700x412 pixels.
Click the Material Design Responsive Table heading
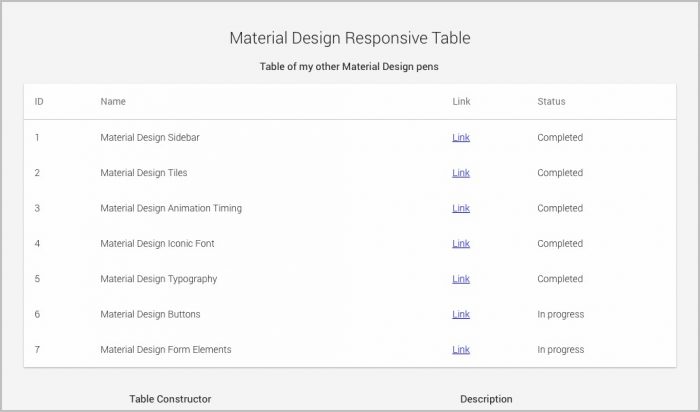350,38
